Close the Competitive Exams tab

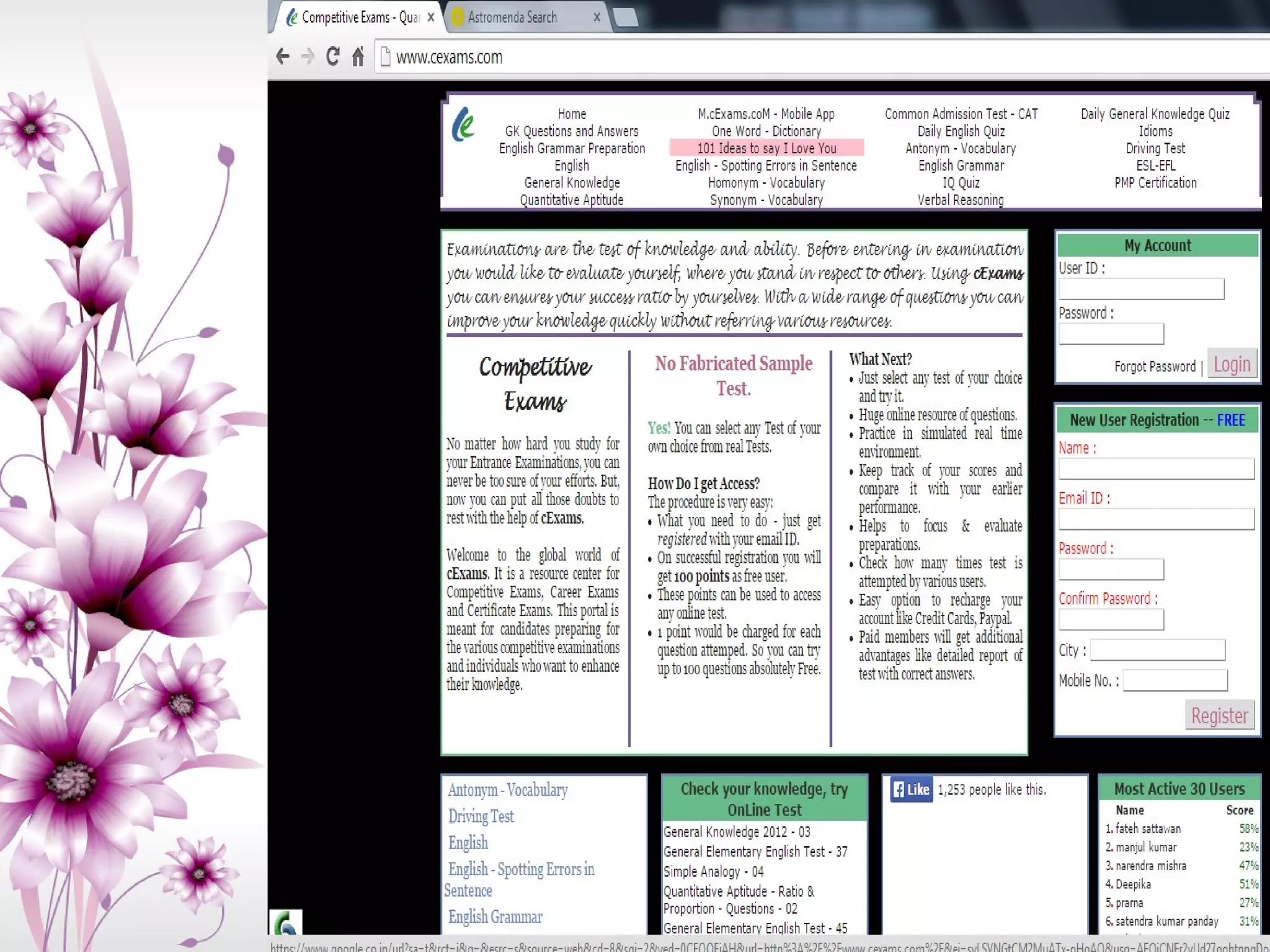tap(431, 17)
